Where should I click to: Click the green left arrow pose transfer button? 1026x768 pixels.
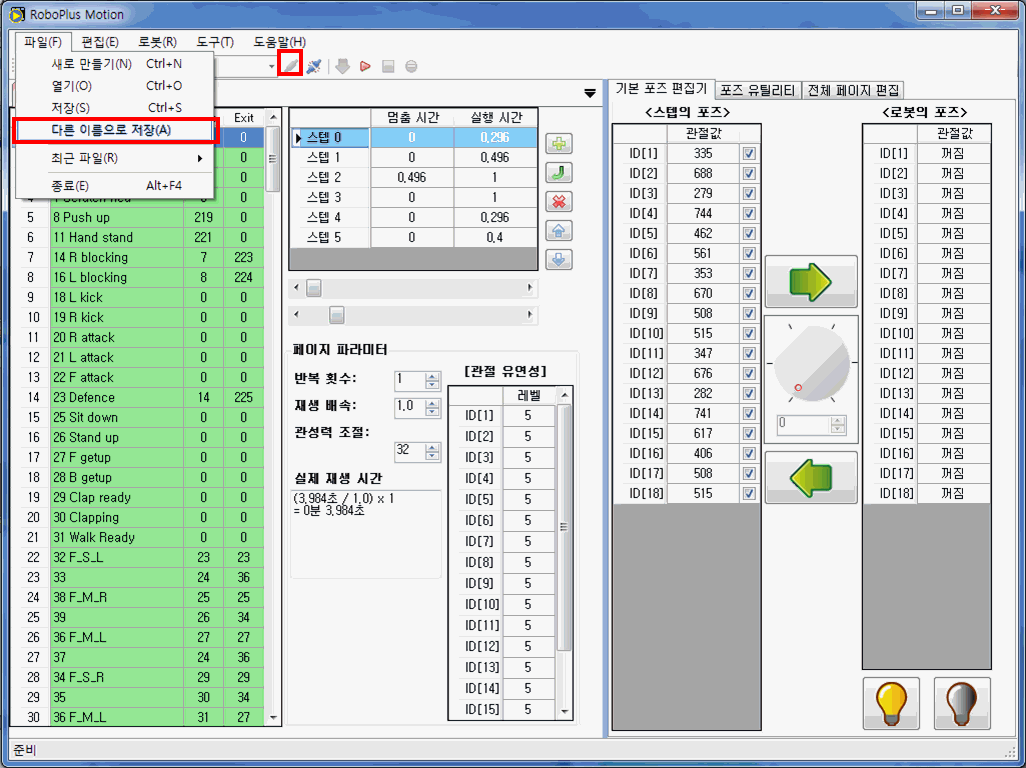pyautogui.click(x=811, y=478)
